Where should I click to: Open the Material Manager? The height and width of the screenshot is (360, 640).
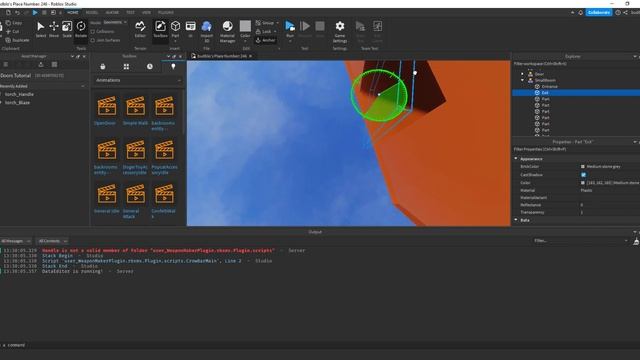(227, 31)
